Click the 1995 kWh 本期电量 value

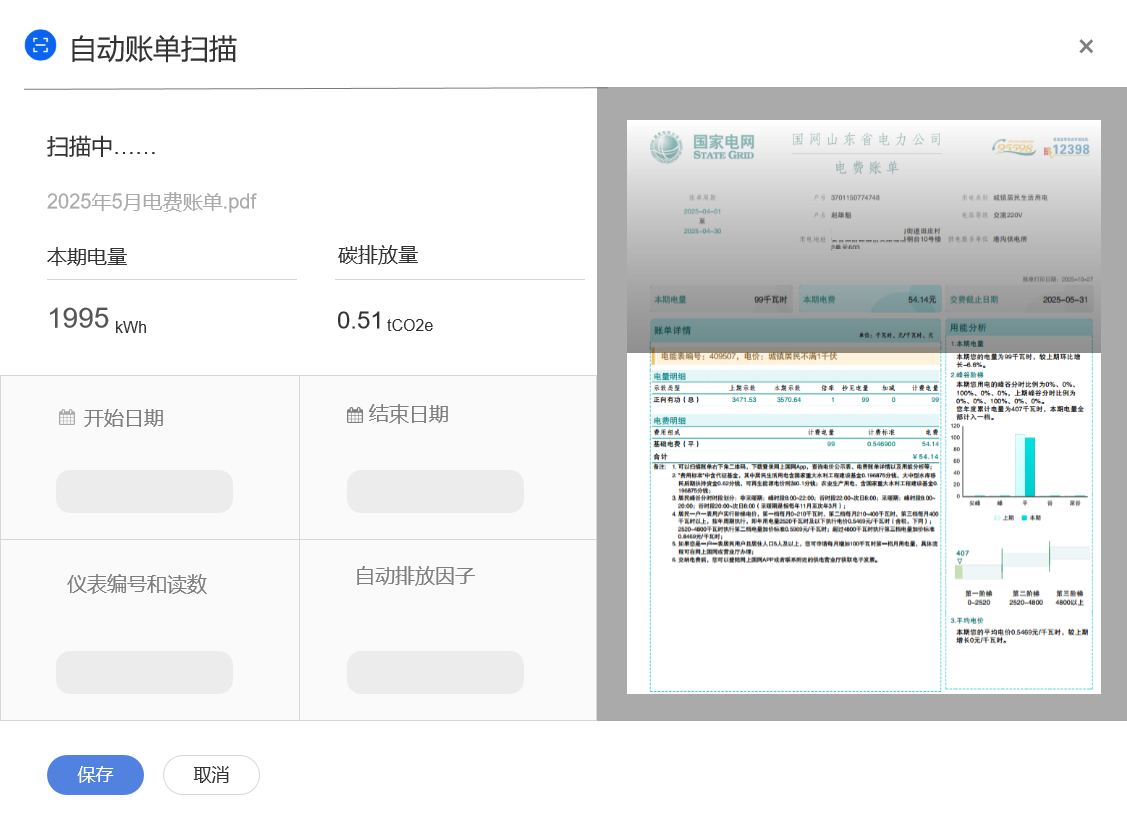tap(96, 320)
